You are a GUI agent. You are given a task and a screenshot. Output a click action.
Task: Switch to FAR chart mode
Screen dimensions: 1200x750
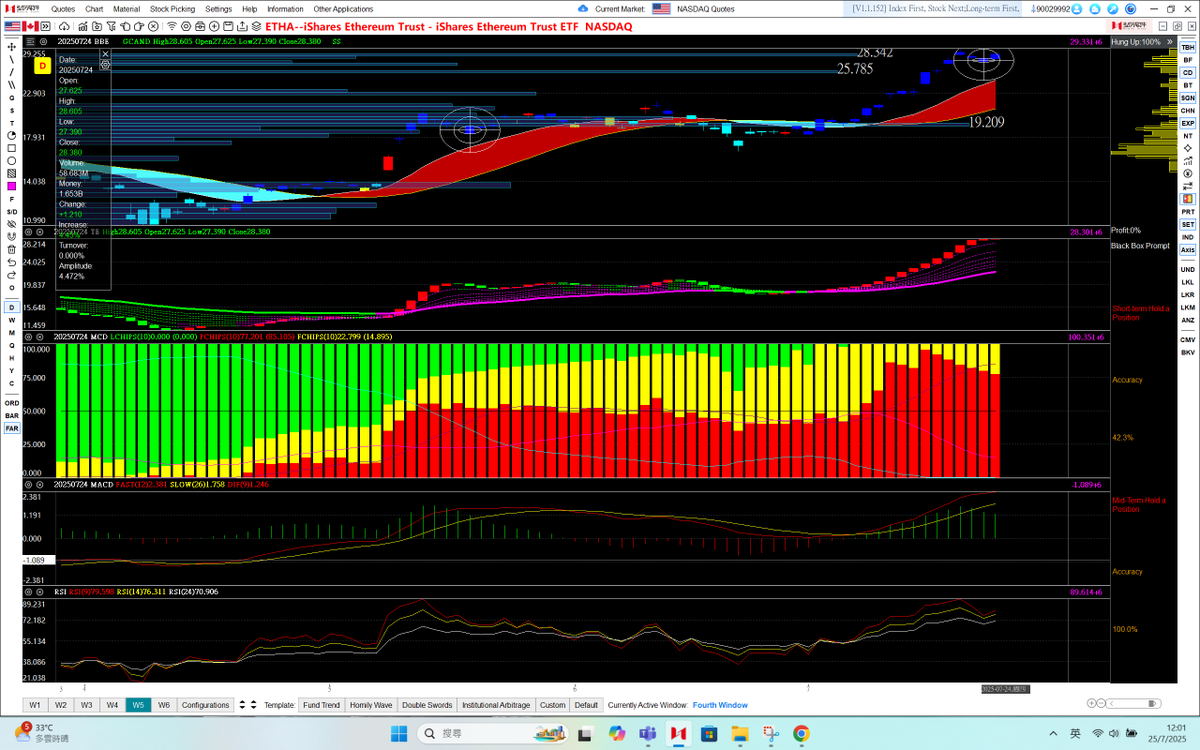click(x=12, y=428)
